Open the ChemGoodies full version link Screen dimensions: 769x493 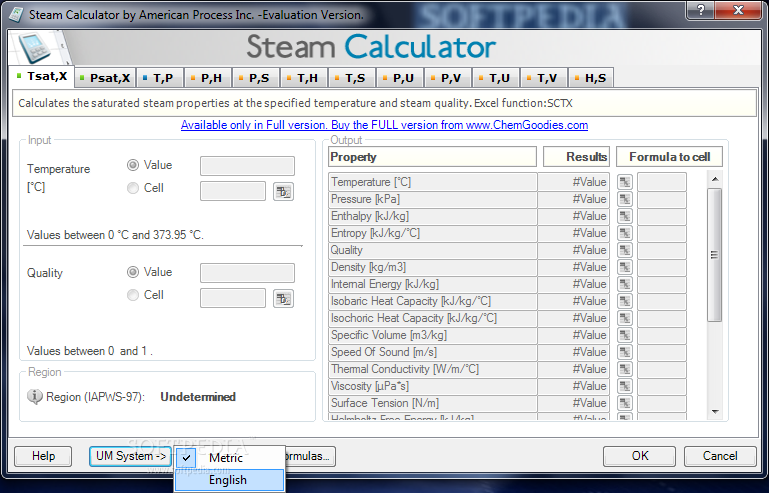(x=384, y=125)
